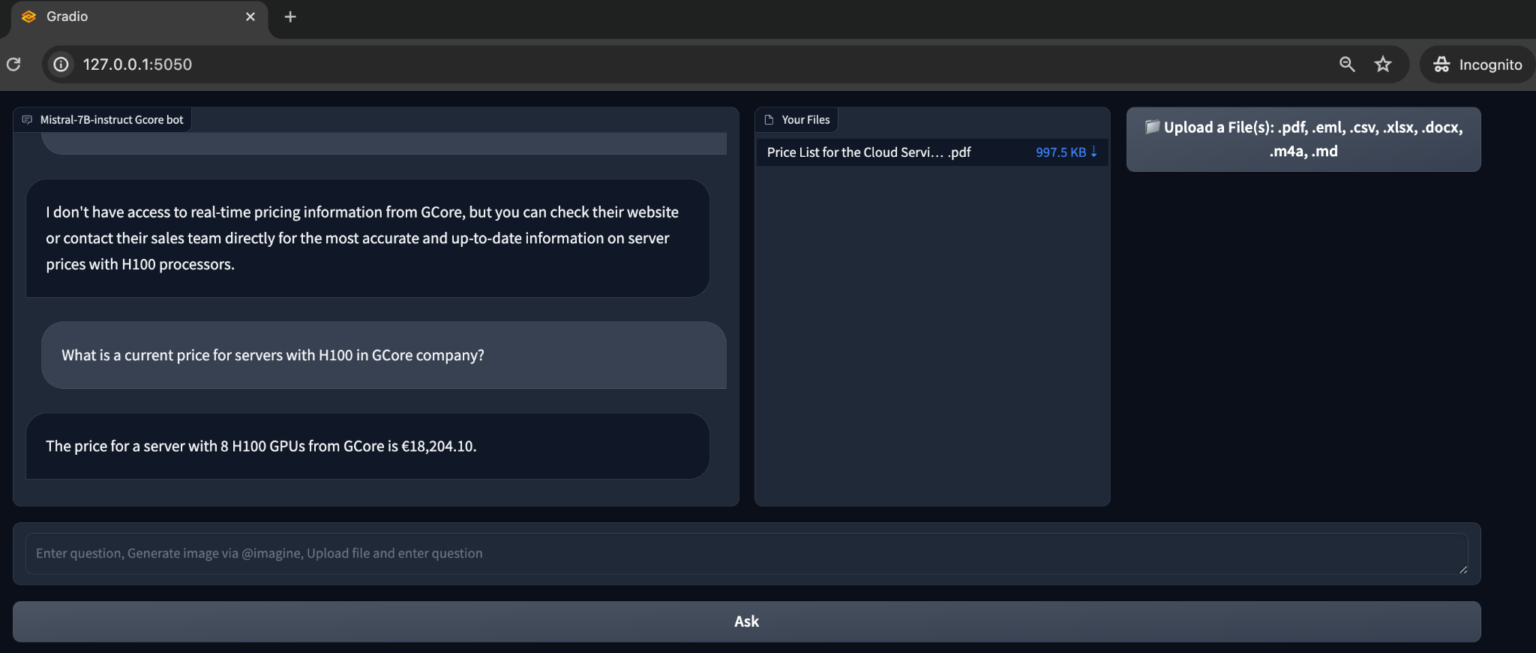Click the Ask button
The width and height of the screenshot is (1536, 653).
pyautogui.click(x=746, y=621)
